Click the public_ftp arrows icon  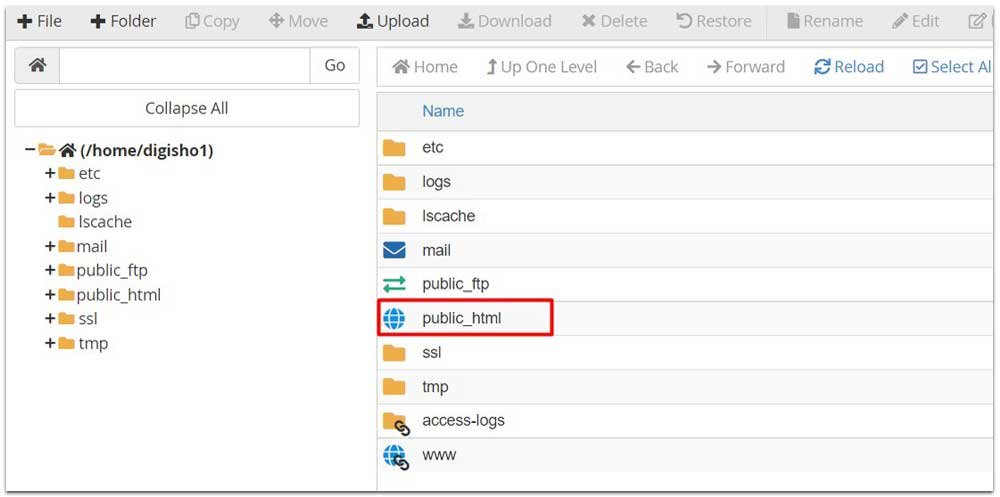tap(394, 285)
